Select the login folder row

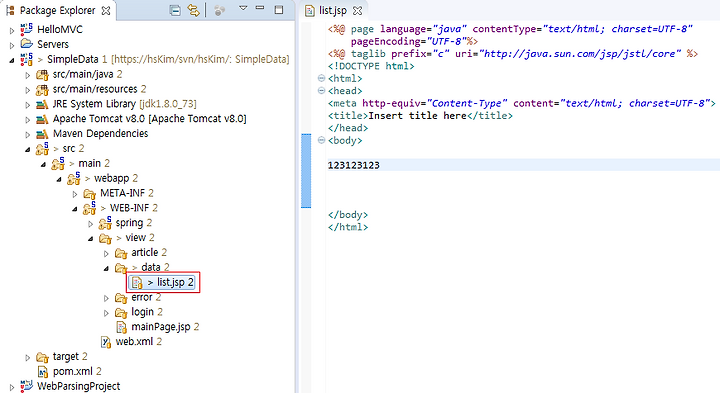tap(142, 312)
